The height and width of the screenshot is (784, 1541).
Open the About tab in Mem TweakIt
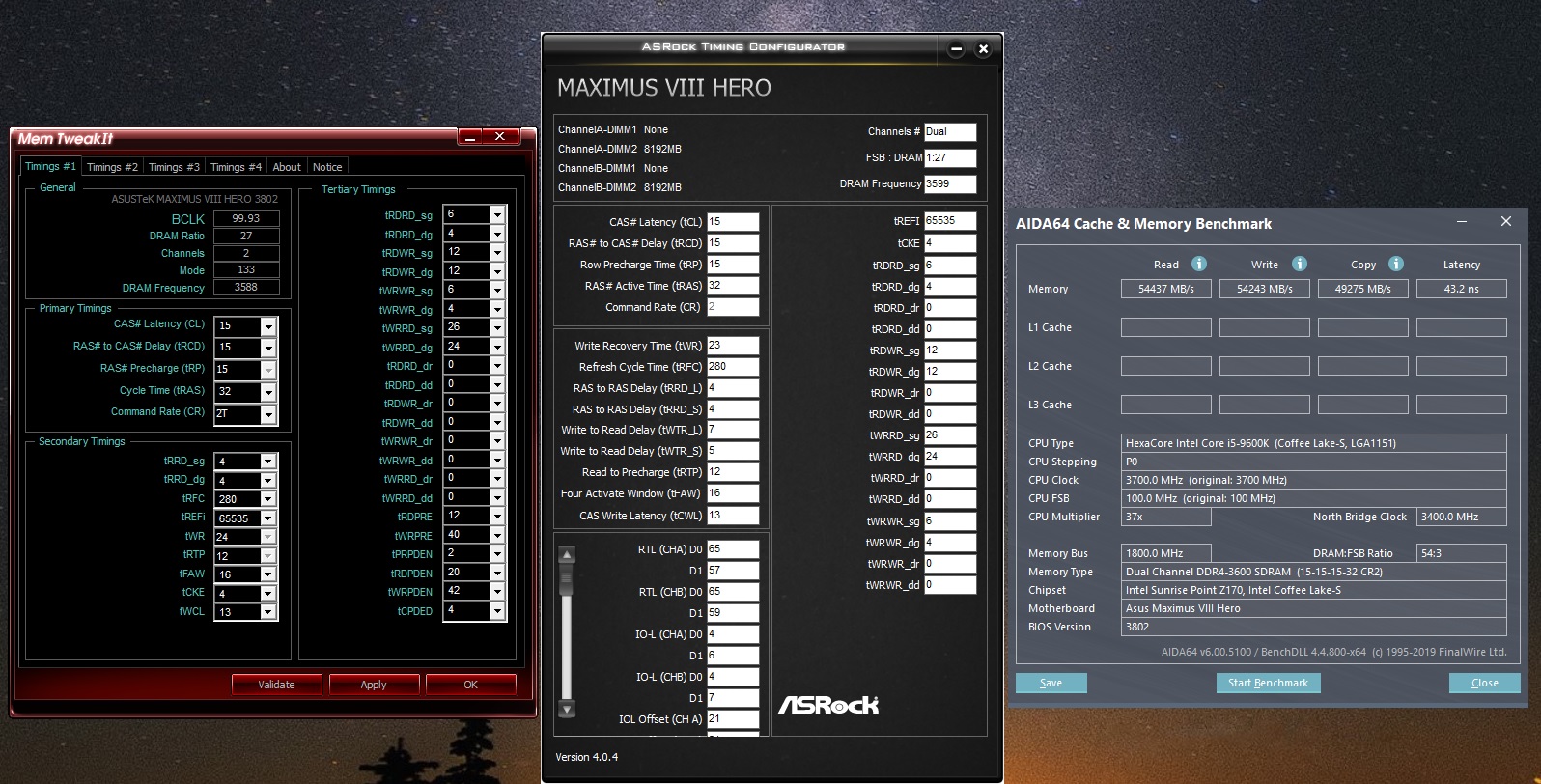287,167
